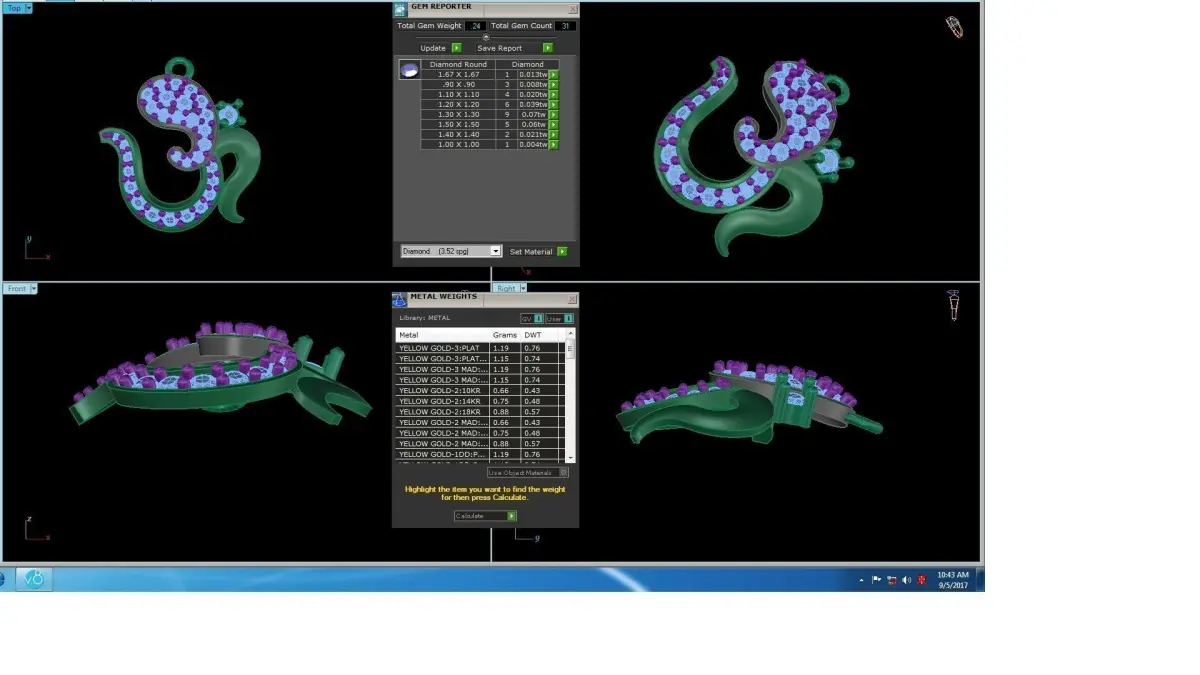
Task: Select the YELLOW GOLD-2:18KR row
Action: coord(480,412)
